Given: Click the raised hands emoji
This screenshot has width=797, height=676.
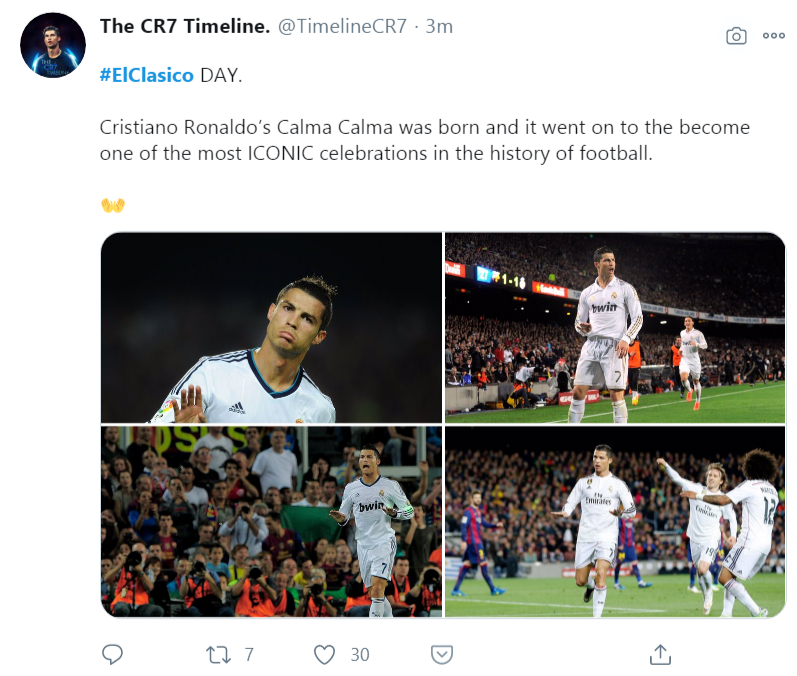Looking at the screenshot, I should tap(112, 205).
